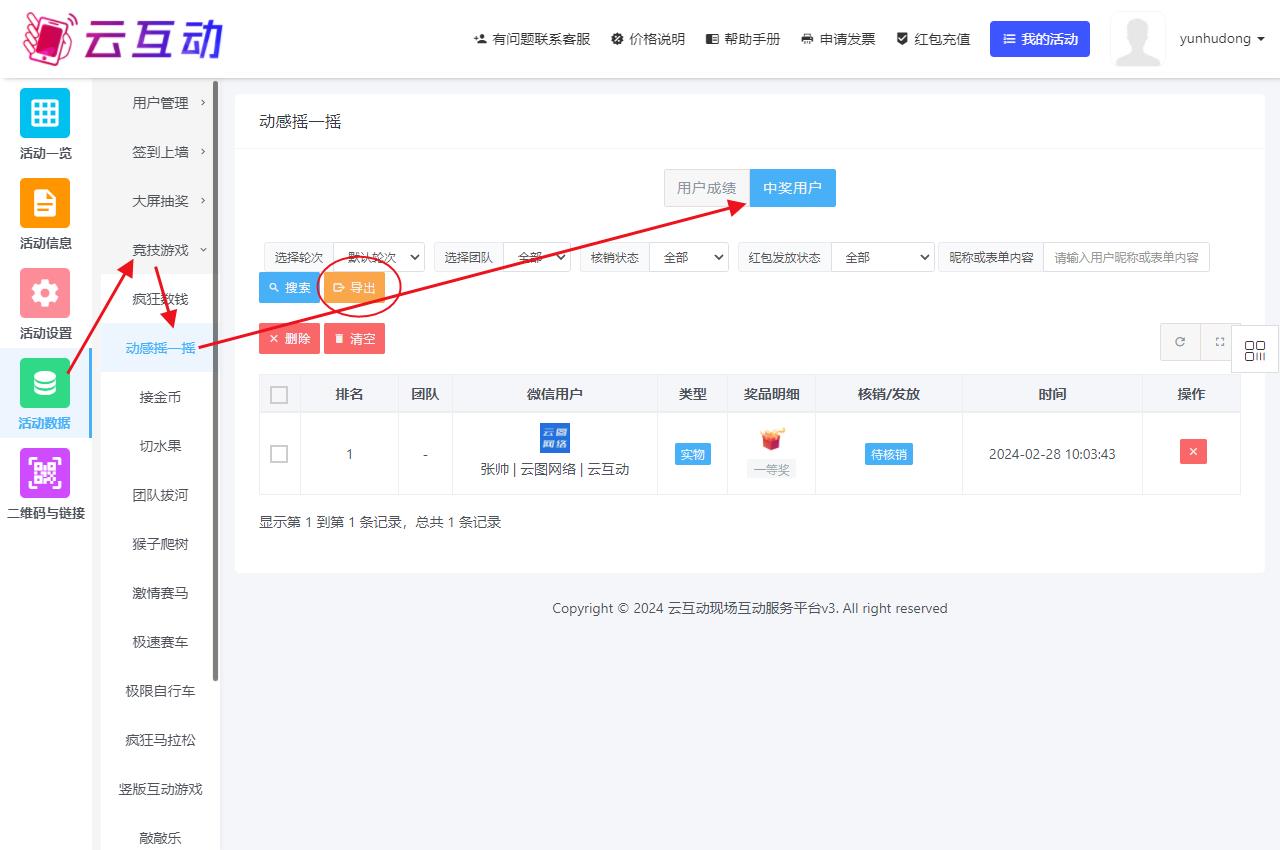Click the red 删除 button

(289, 339)
